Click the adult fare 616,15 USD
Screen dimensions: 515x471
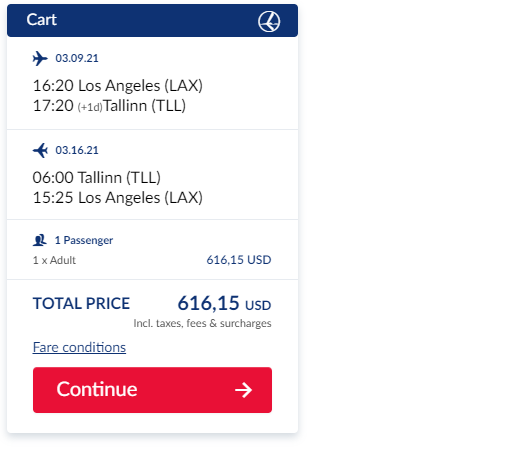[239, 260]
